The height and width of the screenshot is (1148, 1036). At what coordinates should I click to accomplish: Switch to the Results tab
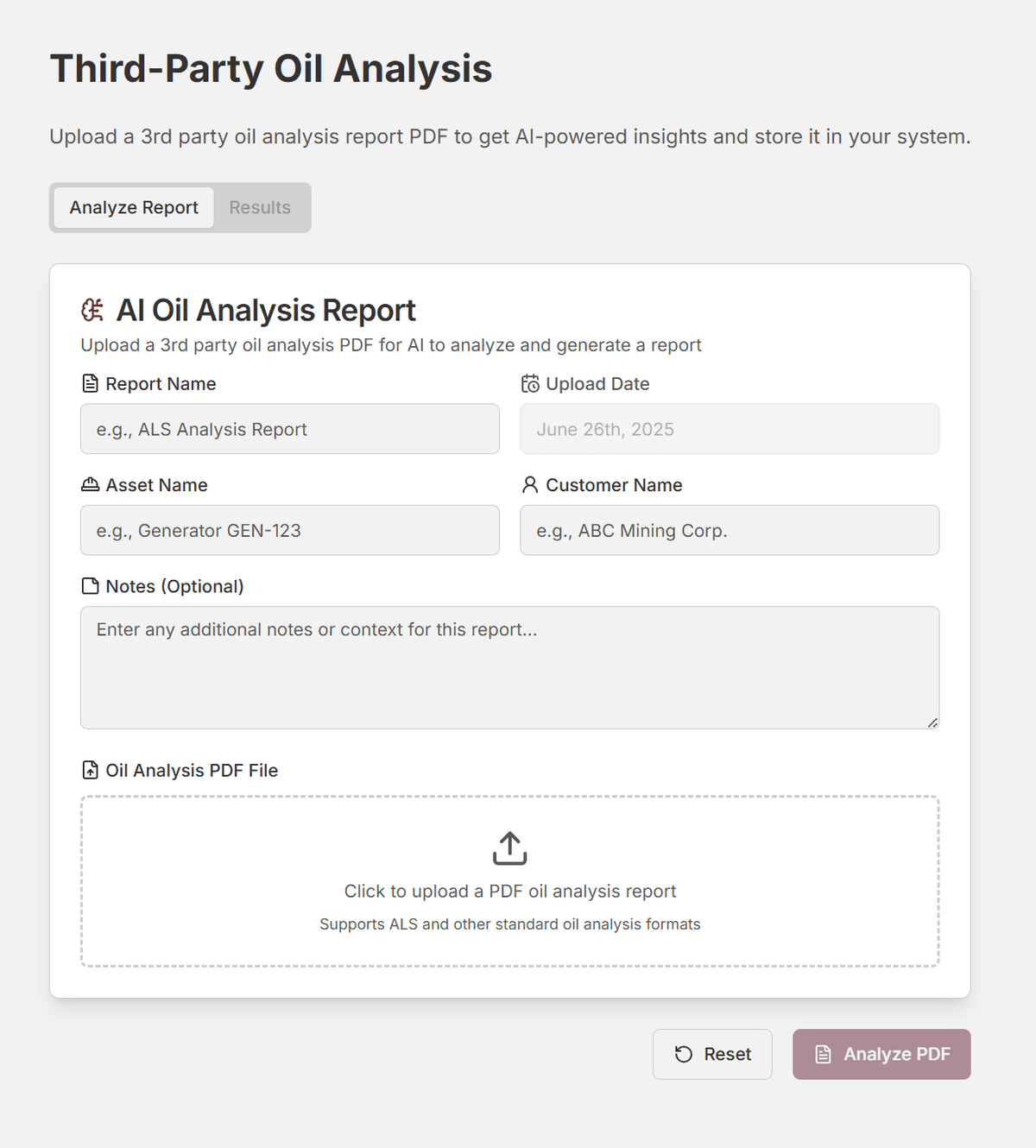pos(259,207)
